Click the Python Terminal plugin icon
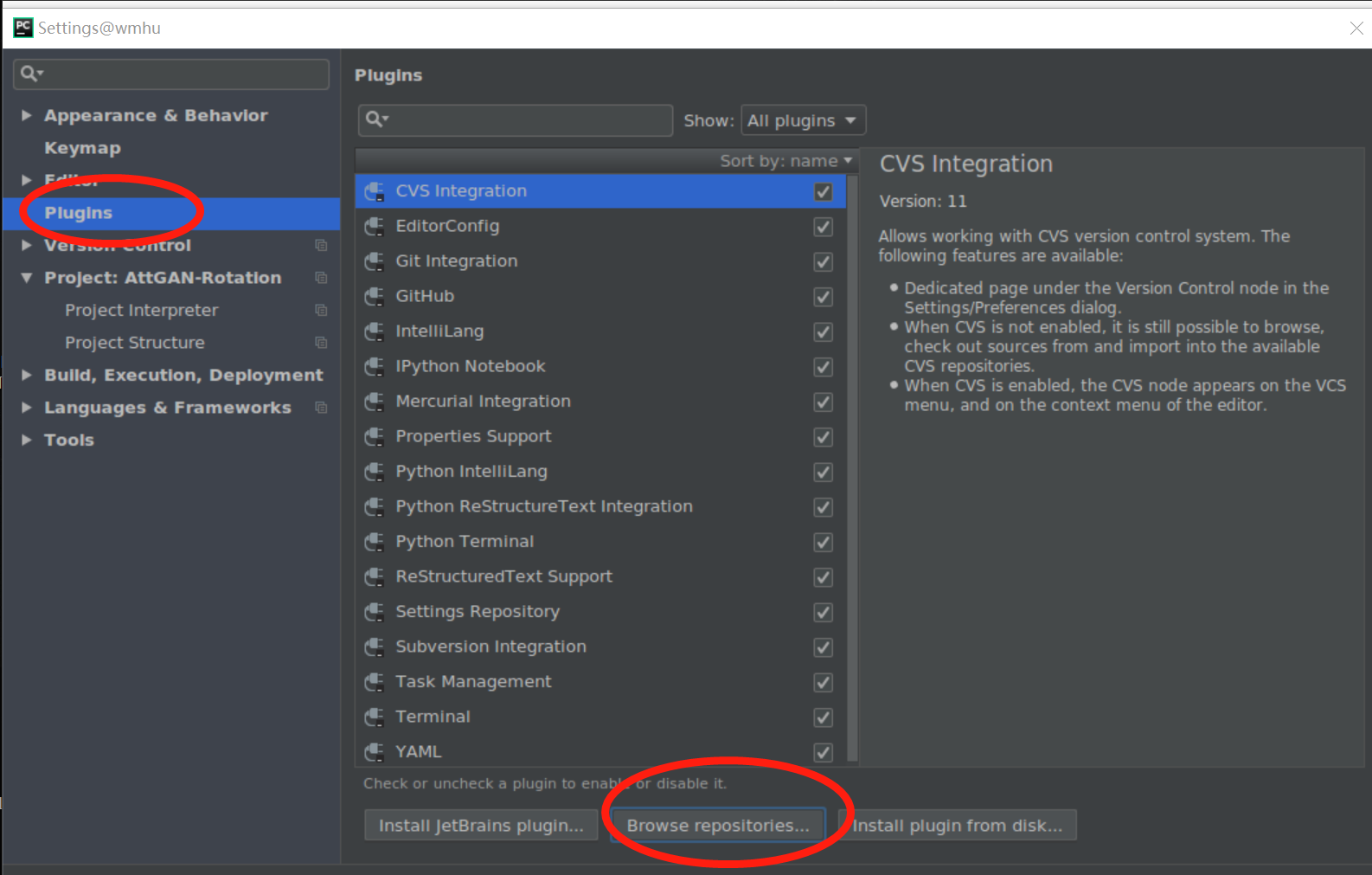 [x=375, y=542]
